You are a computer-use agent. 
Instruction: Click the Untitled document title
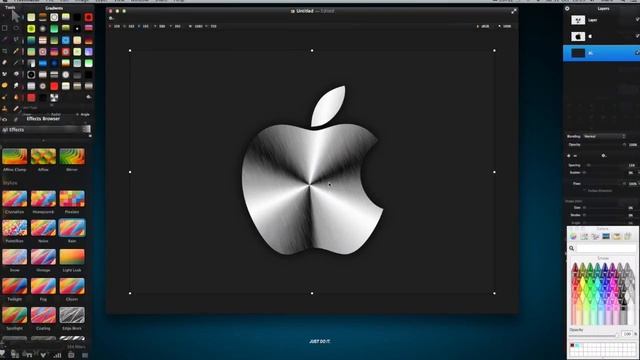tap(304, 11)
